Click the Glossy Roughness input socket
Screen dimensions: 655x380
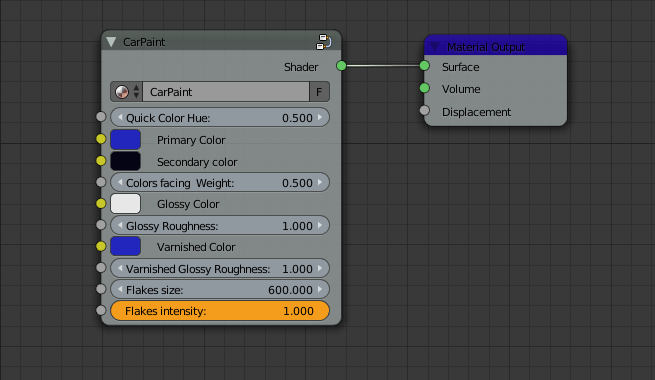[101, 225]
